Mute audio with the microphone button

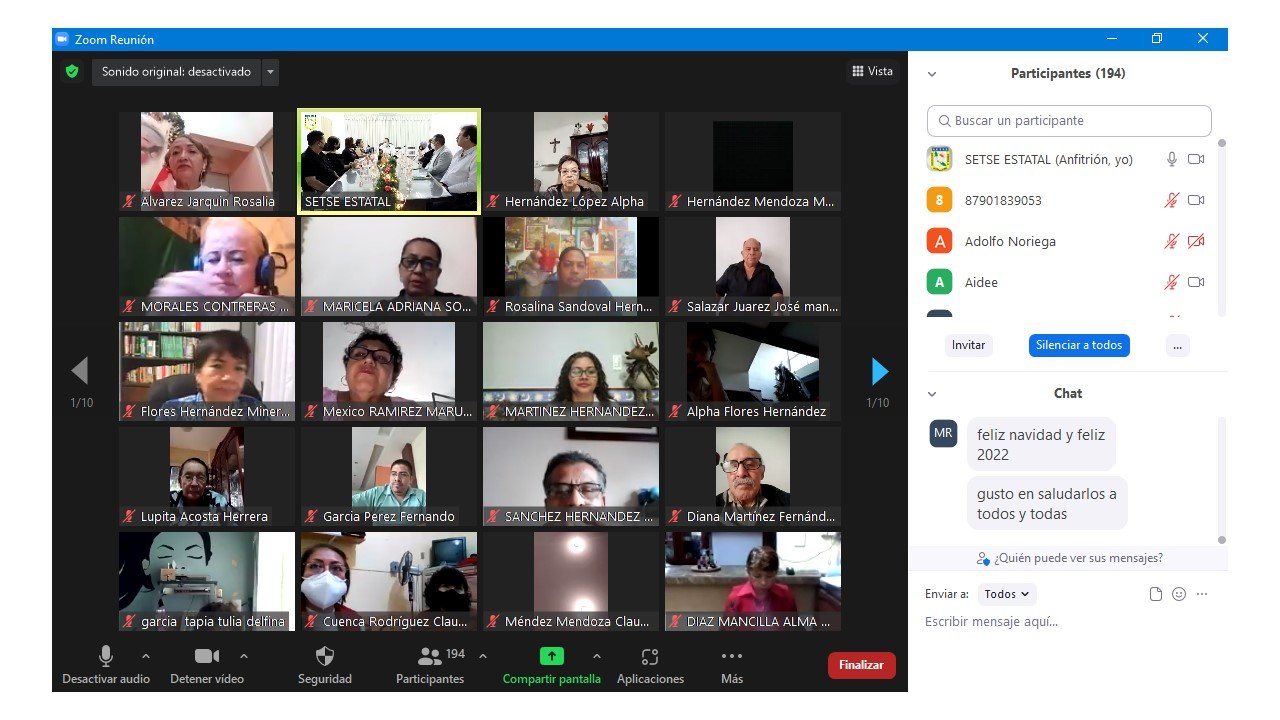pos(105,657)
